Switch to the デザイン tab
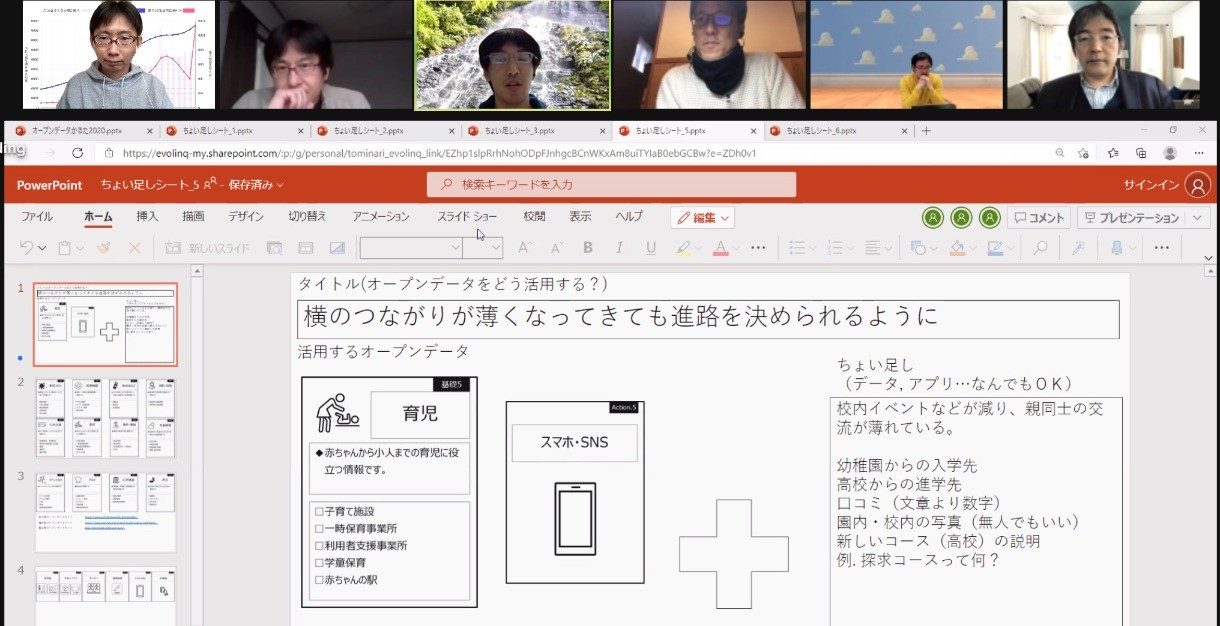The image size is (1220, 626). [246, 217]
